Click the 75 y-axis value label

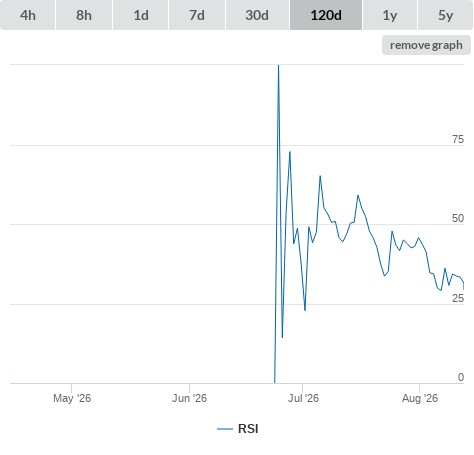click(x=458, y=139)
